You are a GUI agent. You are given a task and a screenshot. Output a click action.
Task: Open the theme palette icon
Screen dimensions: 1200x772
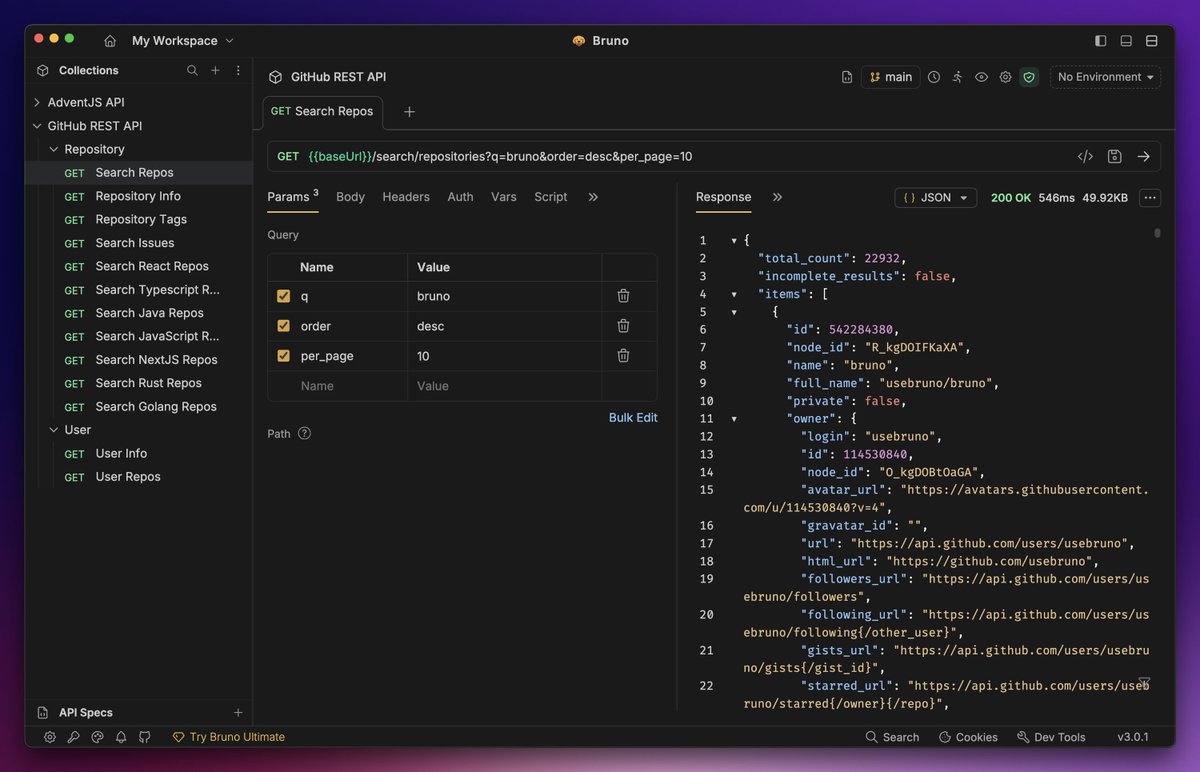pyautogui.click(x=97, y=737)
